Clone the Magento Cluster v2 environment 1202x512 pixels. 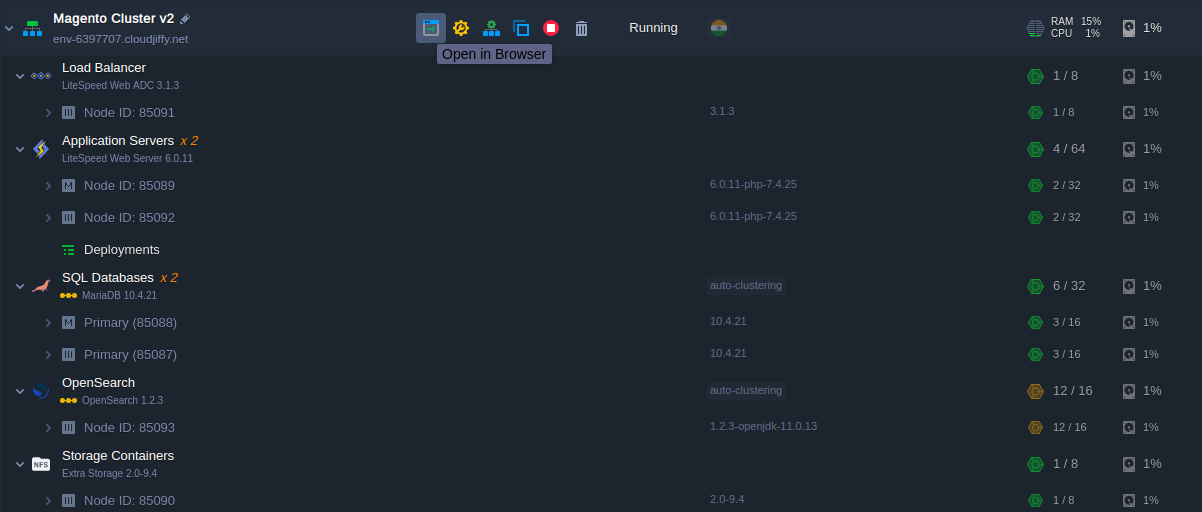pyautogui.click(x=521, y=28)
